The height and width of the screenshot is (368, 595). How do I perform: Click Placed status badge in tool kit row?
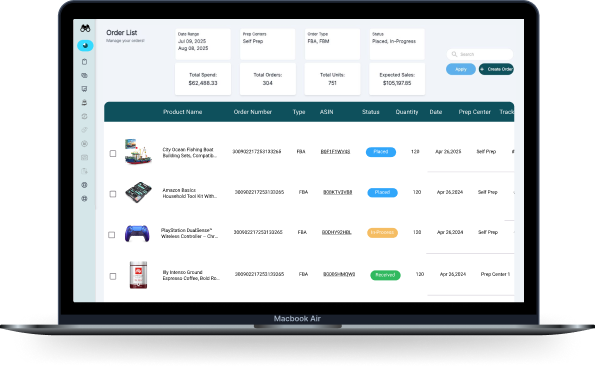(382, 192)
